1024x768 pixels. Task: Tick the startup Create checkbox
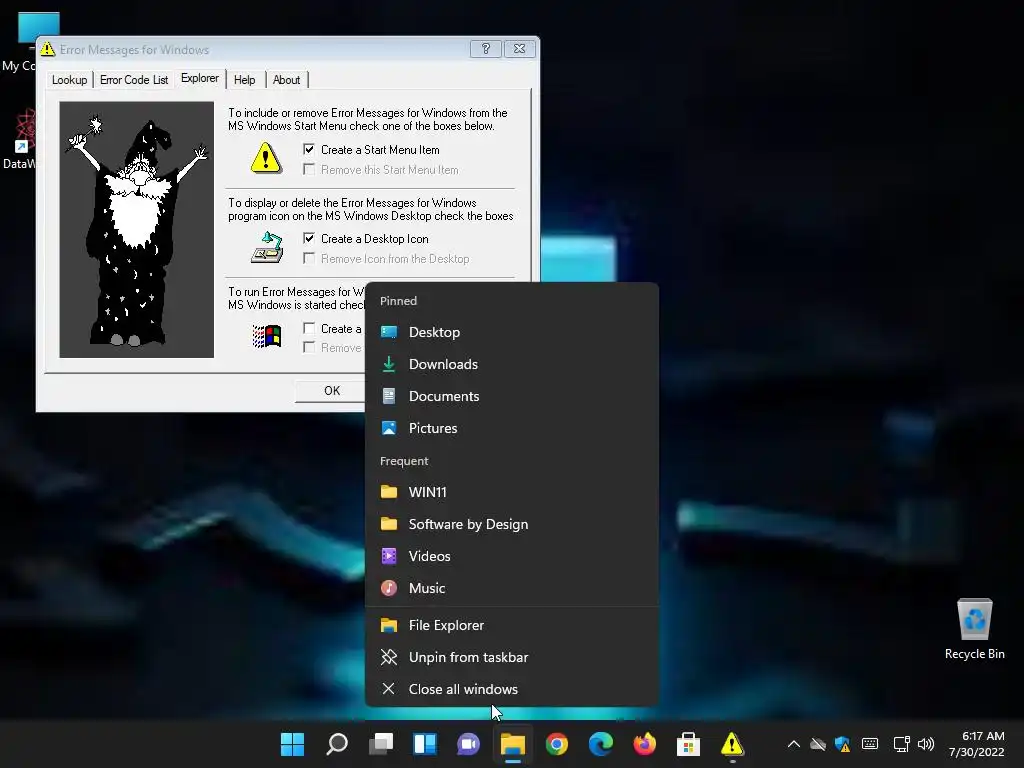pos(309,328)
